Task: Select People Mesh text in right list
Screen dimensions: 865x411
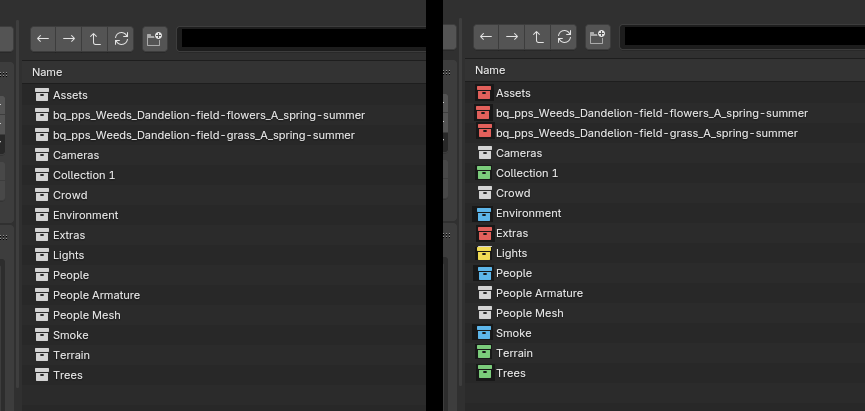Action: [530, 313]
